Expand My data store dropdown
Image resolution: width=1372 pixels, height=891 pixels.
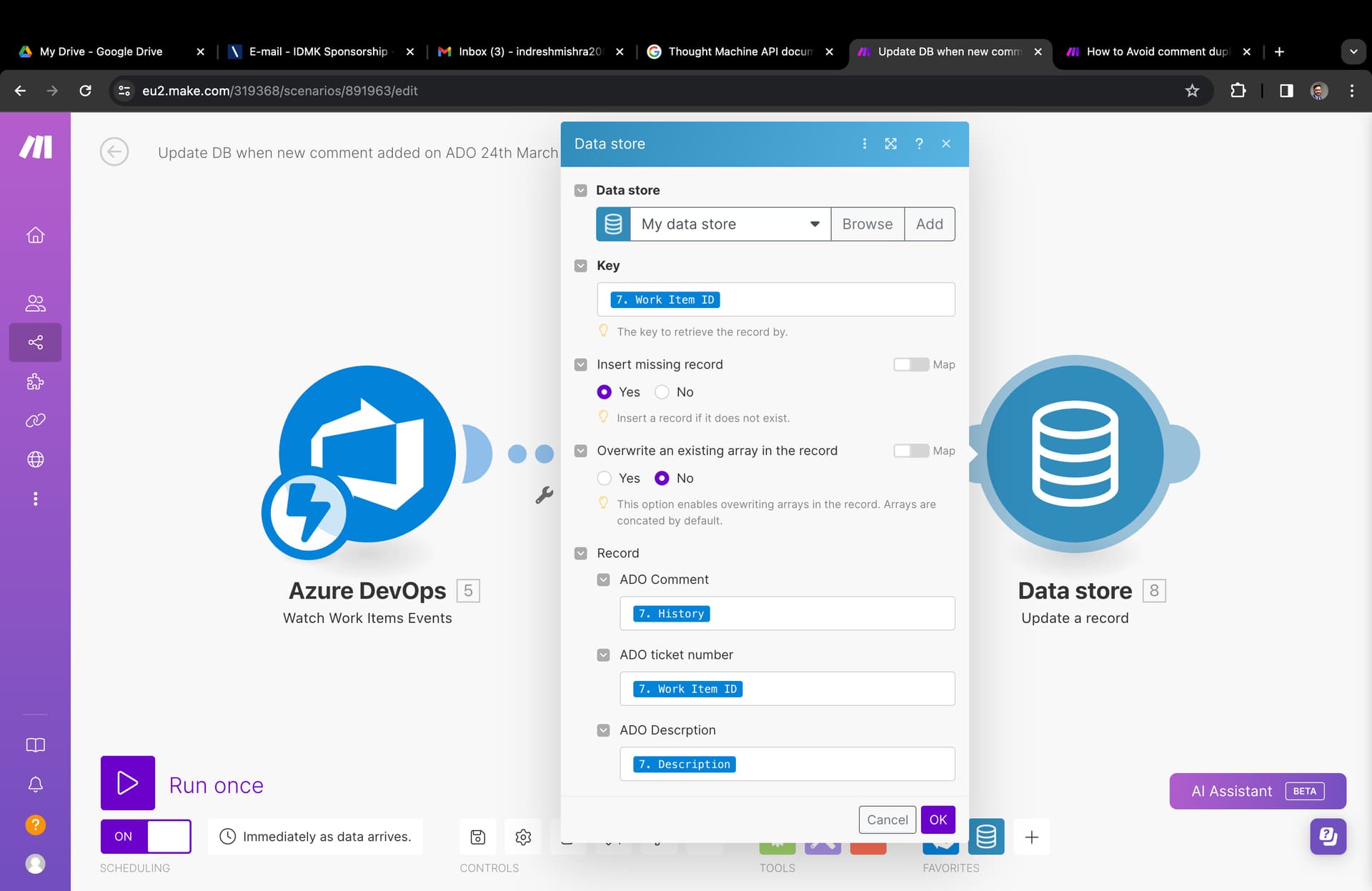[x=815, y=224]
